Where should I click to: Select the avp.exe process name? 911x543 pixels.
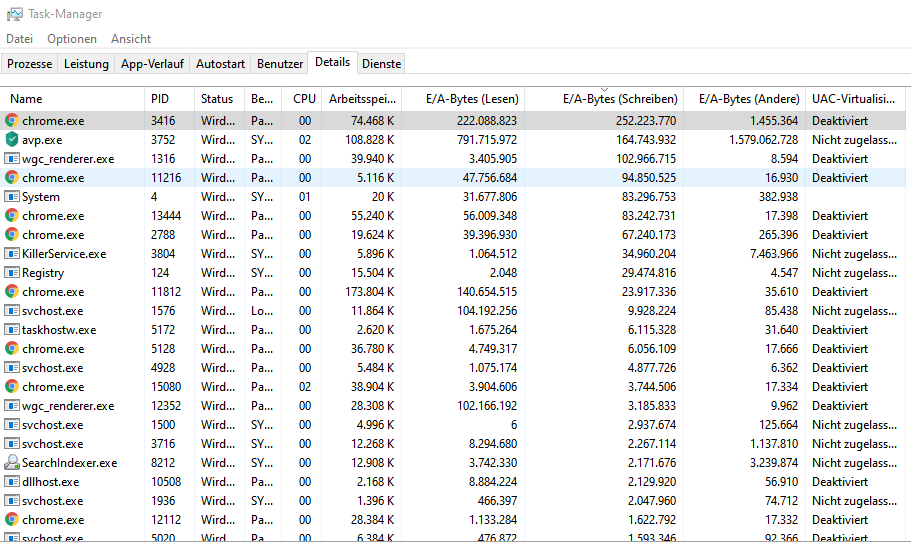pos(42,140)
